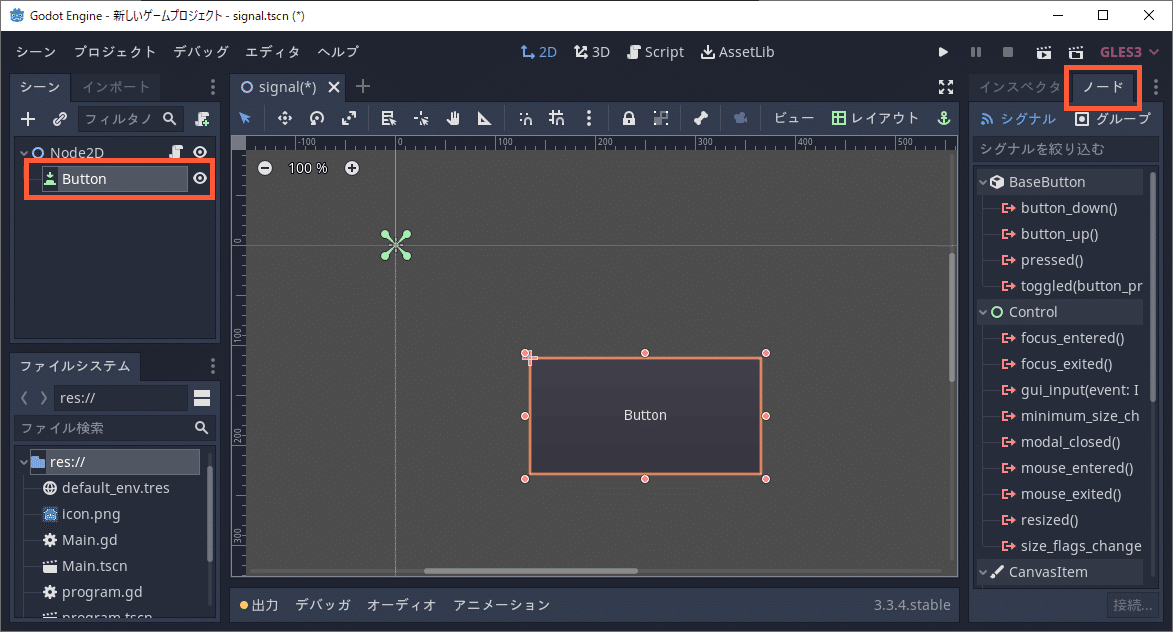
Task: Open snapping options three-dot menu
Action: (589, 118)
